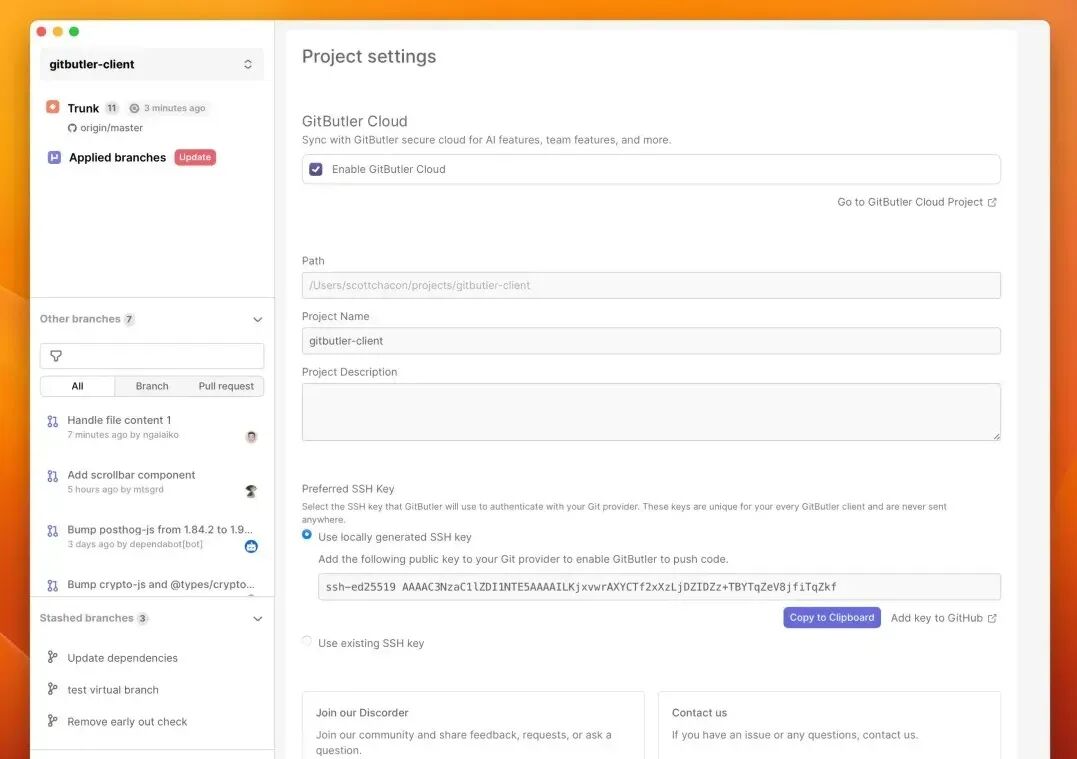This screenshot has width=1077, height=759.
Task: Click the dependabot avatar icon
Action: [x=251, y=547]
